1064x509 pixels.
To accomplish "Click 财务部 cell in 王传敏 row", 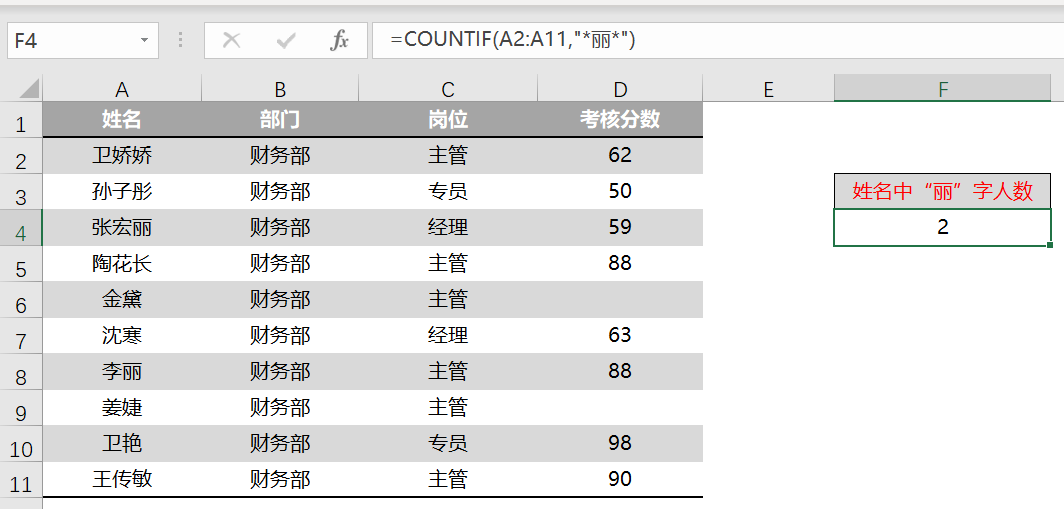I will tap(280, 479).
